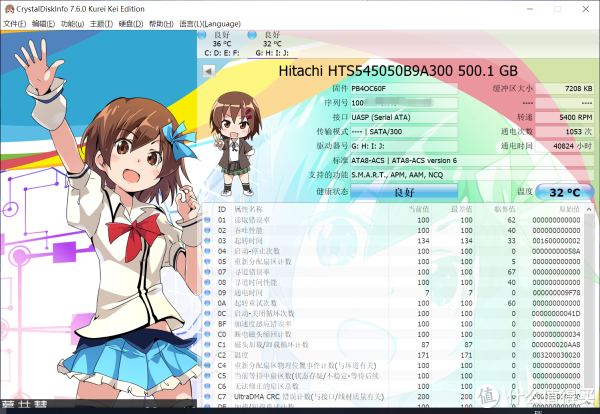This screenshot has width=600, height=414.
Task: Open the 功能(u) menu
Action: [x=72, y=24]
